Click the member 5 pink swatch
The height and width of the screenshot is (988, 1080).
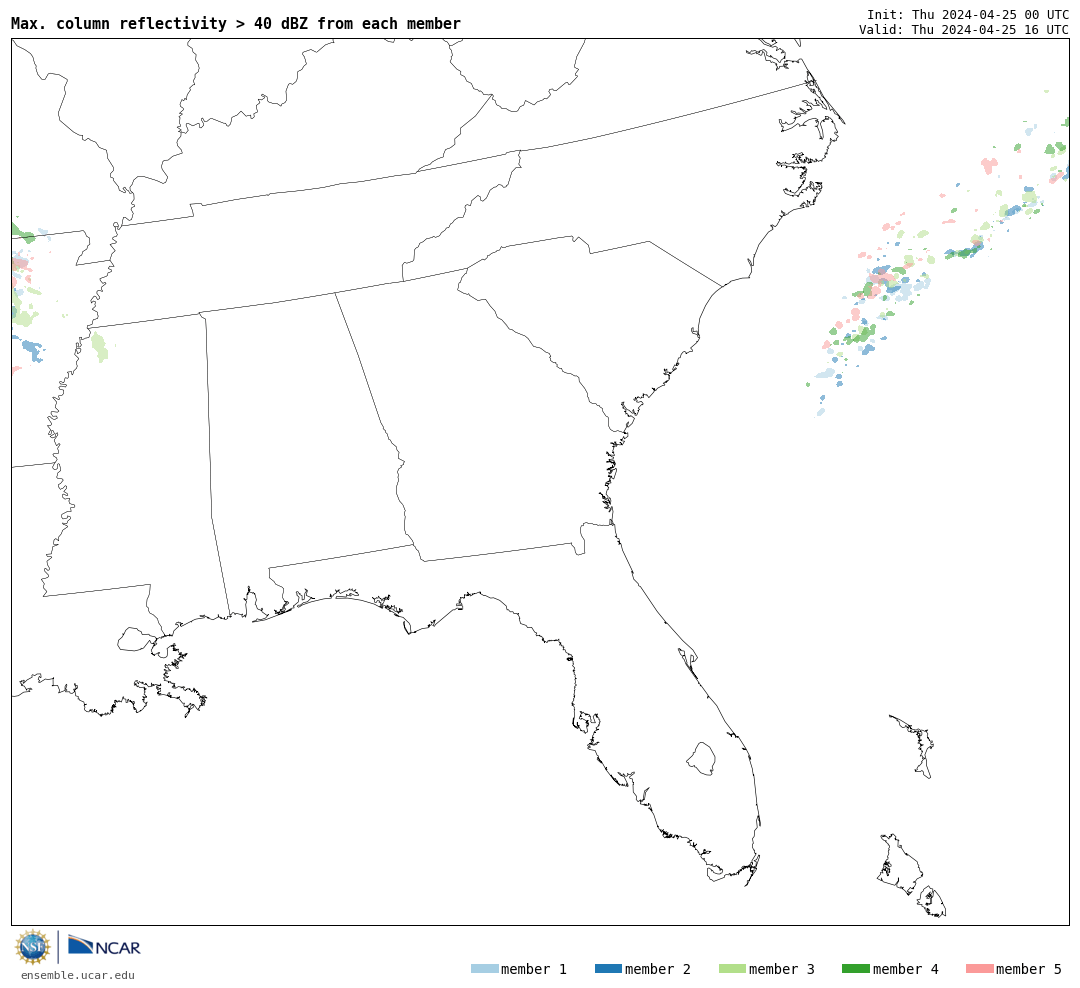[980, 969]
